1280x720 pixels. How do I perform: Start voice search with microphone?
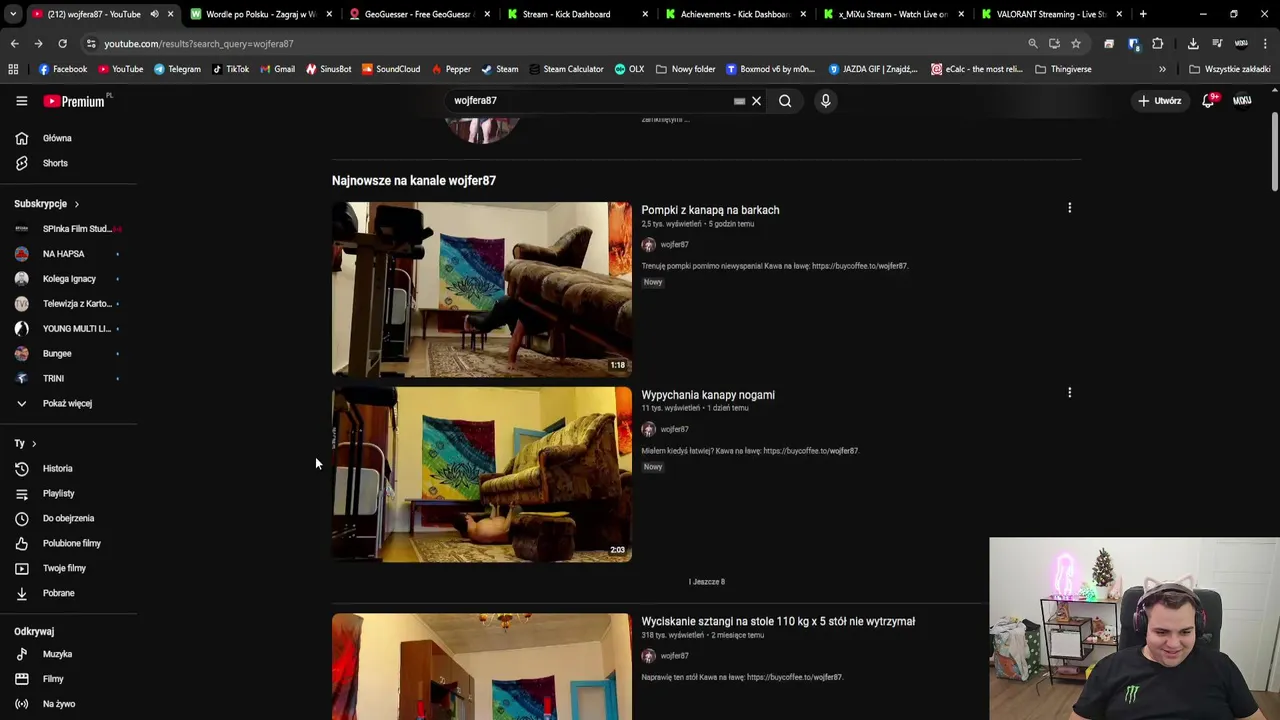click(825, 100)
